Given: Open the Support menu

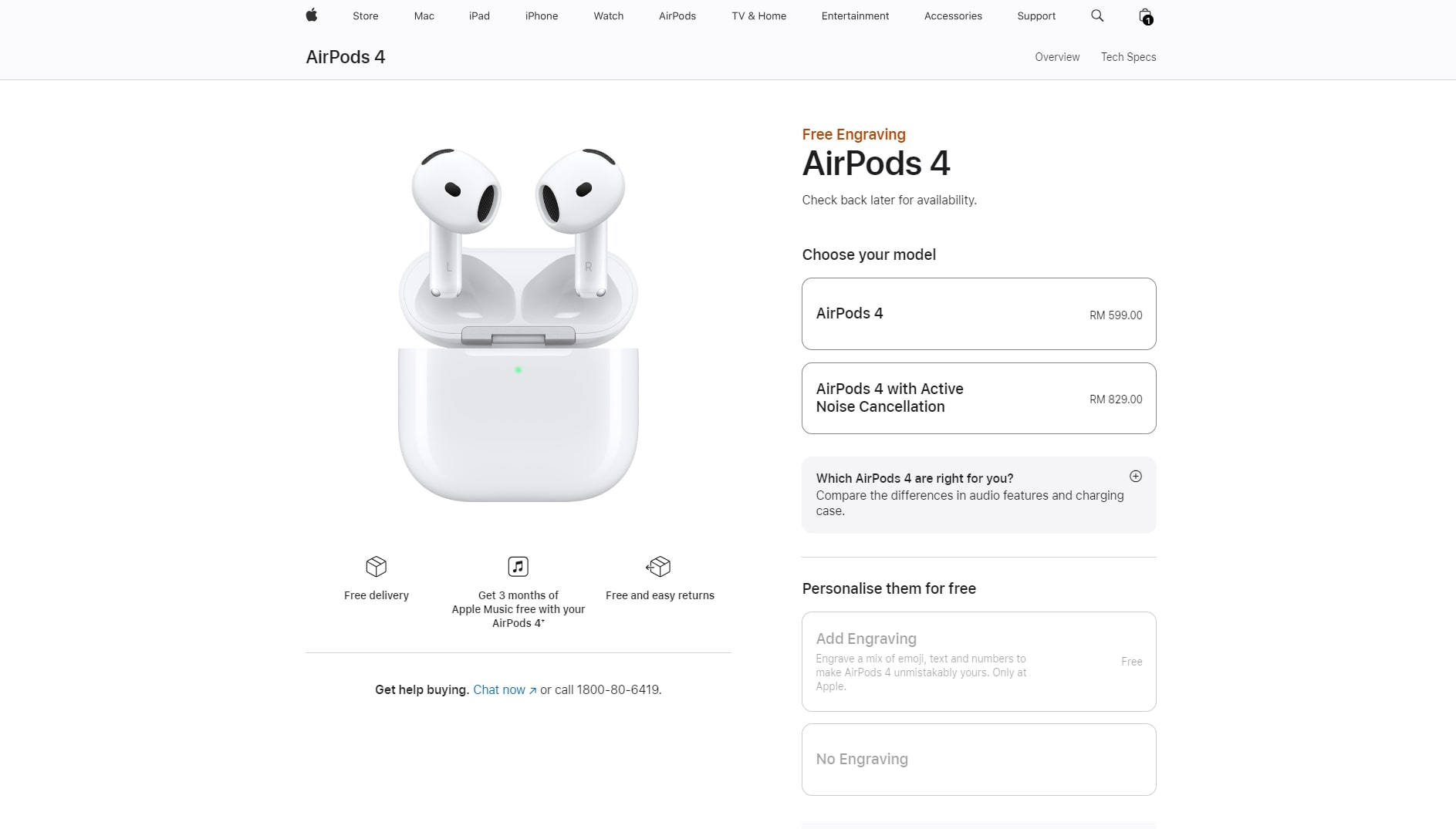Looking at the screenshot, I should (x=1036, y=15).
